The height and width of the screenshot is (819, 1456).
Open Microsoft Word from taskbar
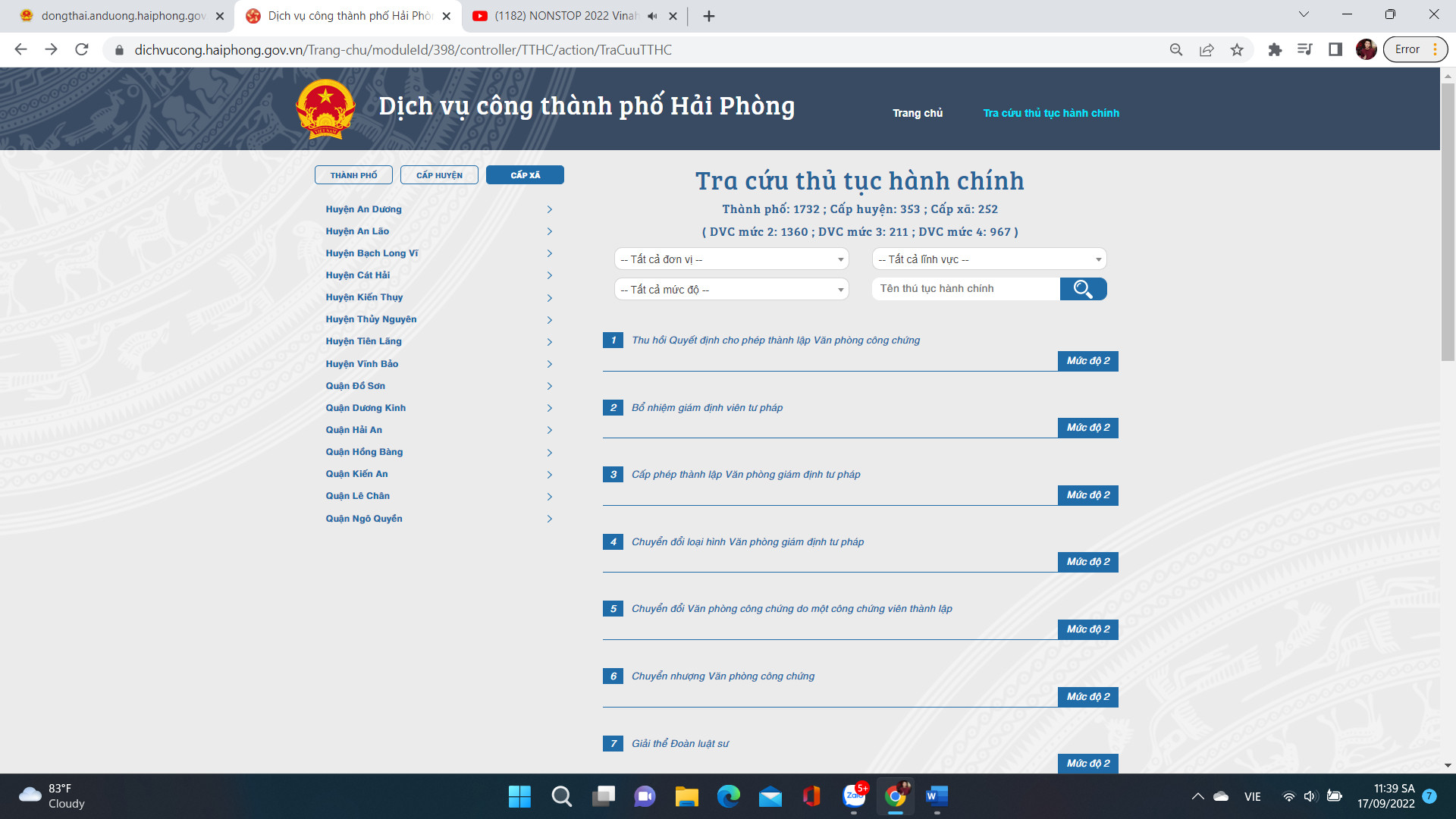pyautogui.click(x=937, y=796)
